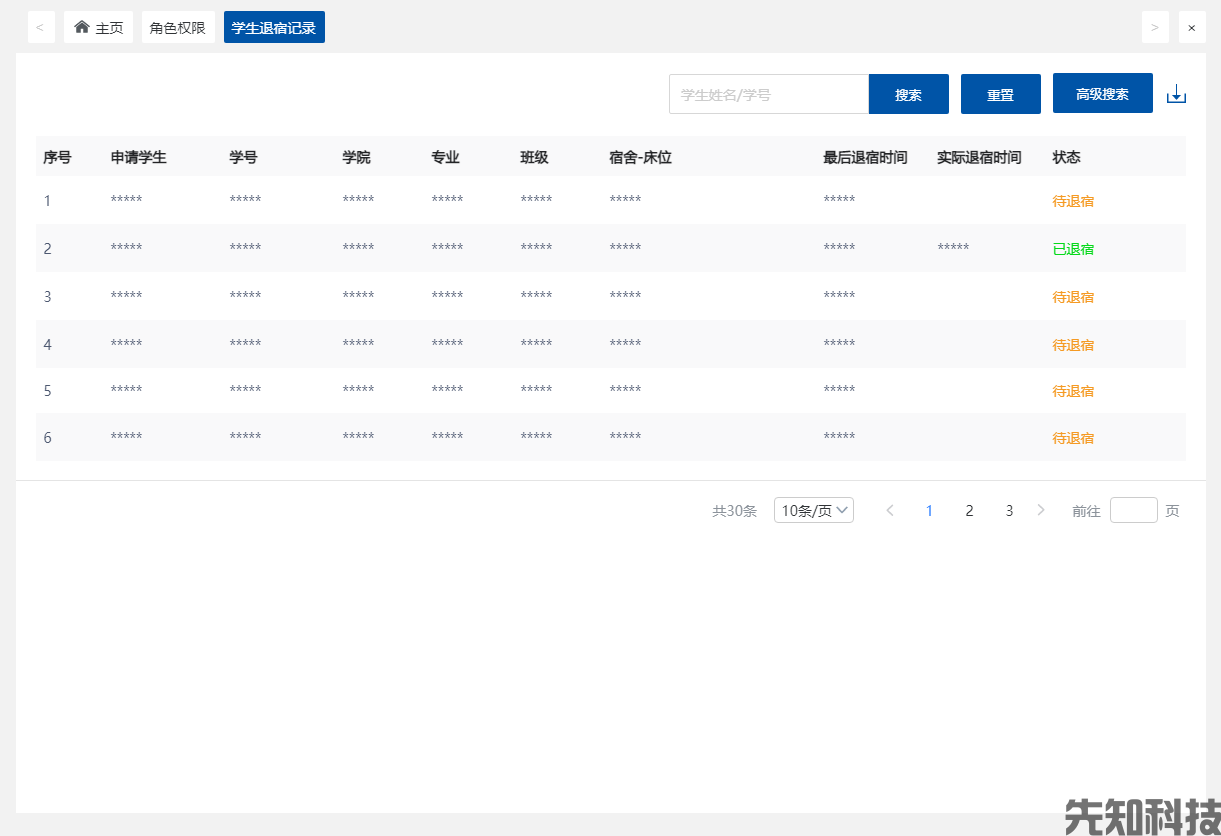The width and height of the screenshot is (1221, 836).
Task: Click row number 1 cell
Action: pyautogui.click(x=47, y=201)
